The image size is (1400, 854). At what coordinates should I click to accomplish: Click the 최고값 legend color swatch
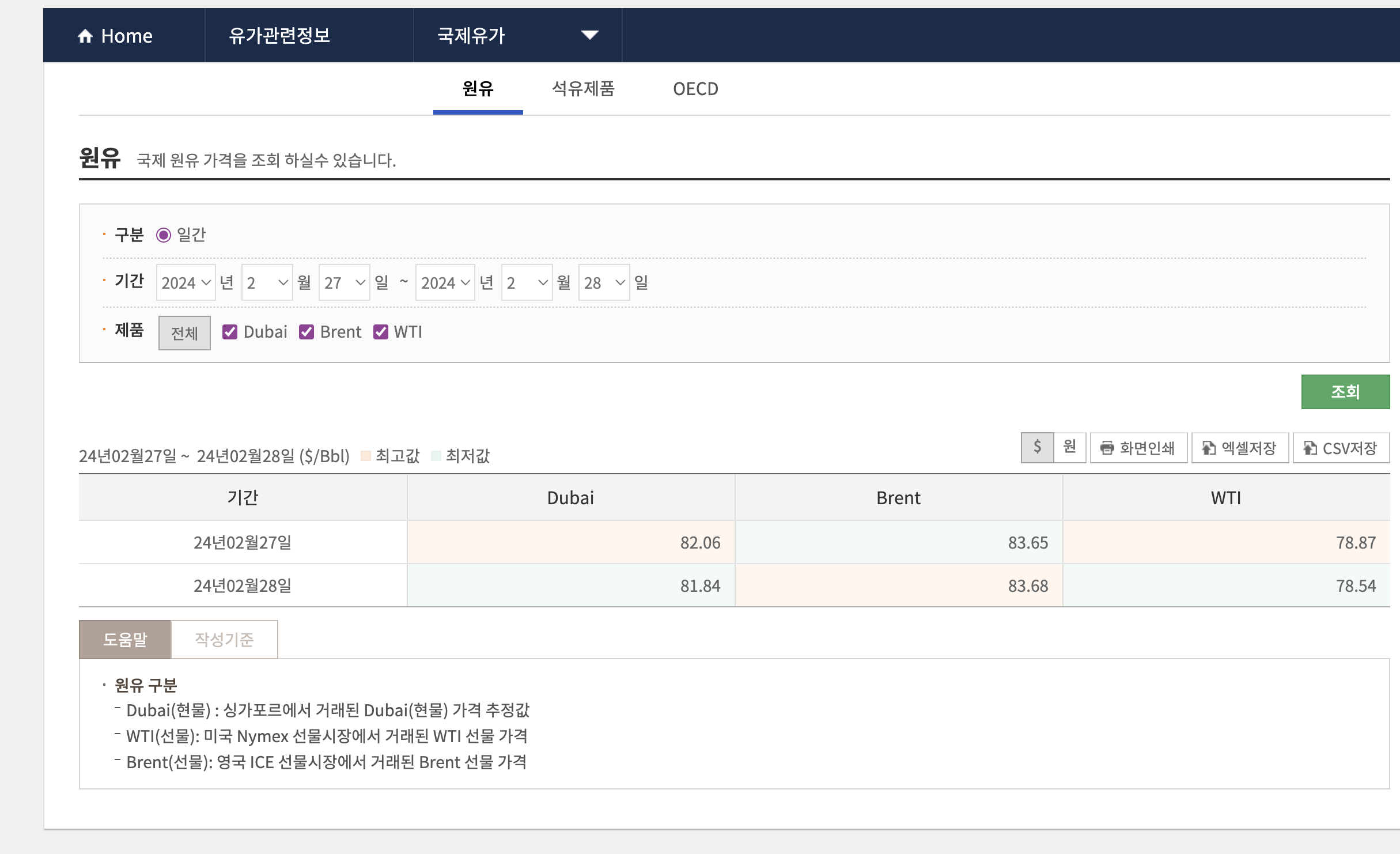pos(365,456)
